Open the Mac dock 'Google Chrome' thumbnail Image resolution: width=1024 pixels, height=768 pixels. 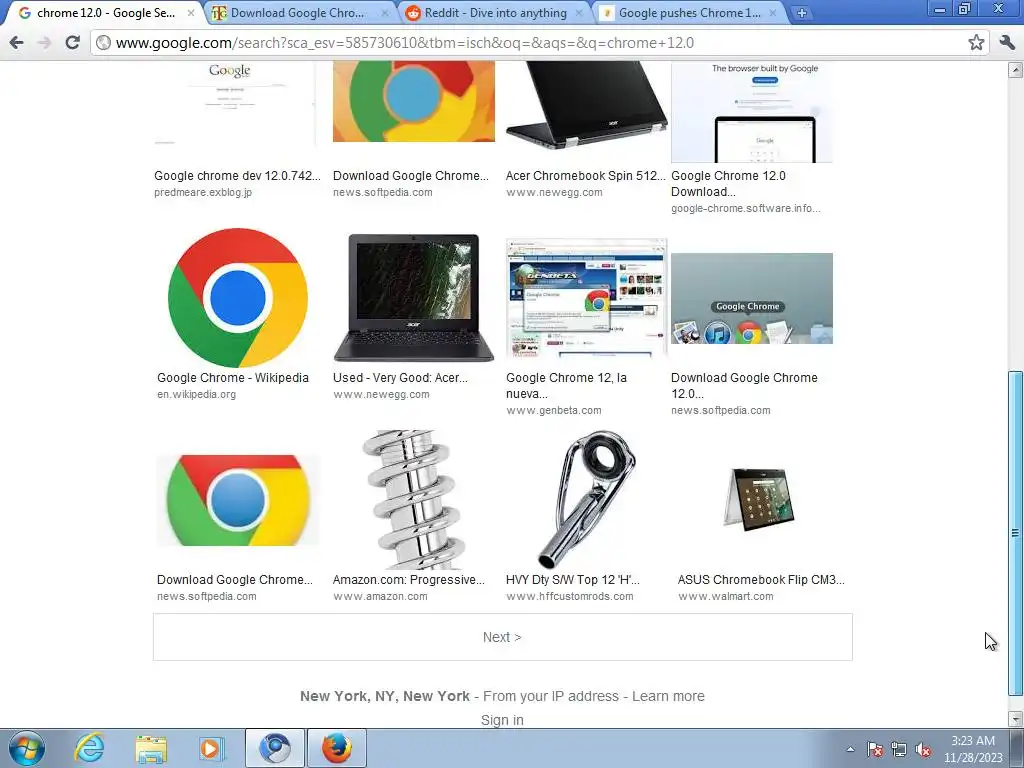click(x=752, y=298)
